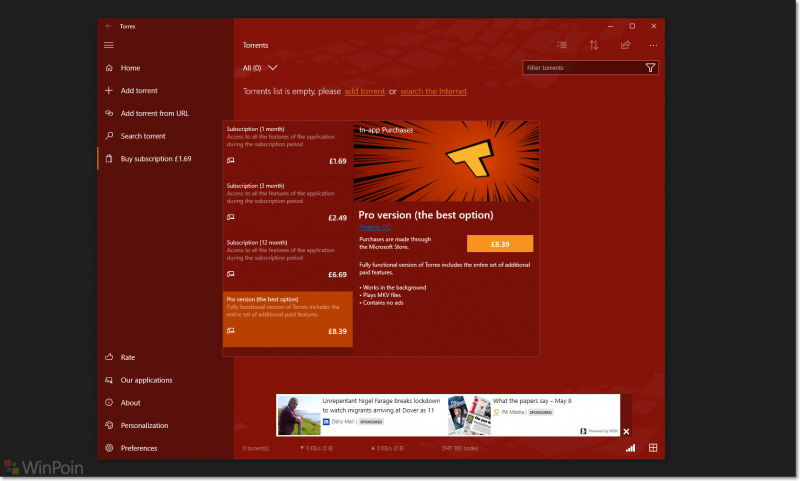Click the funnel filter icon
The image size is (800, 481).
(x=651, y=68)
